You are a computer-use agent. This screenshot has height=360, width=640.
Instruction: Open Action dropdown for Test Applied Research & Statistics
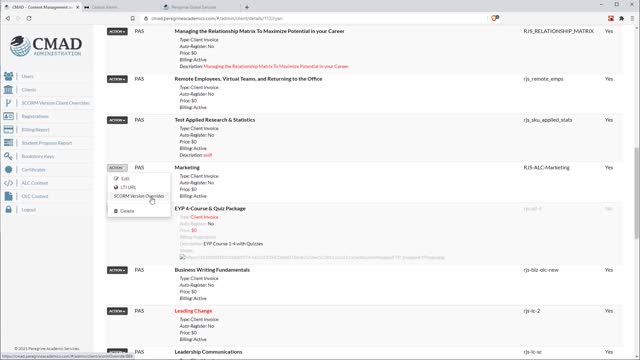tap(117, 120)
